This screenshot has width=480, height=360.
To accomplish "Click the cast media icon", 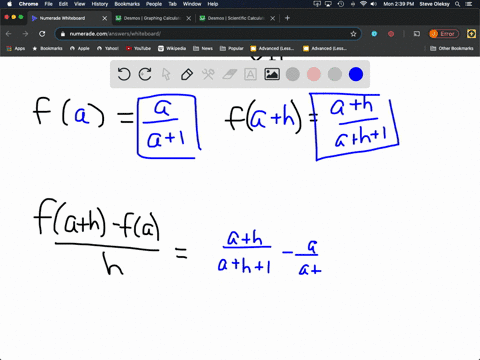I will coord(417,34).
